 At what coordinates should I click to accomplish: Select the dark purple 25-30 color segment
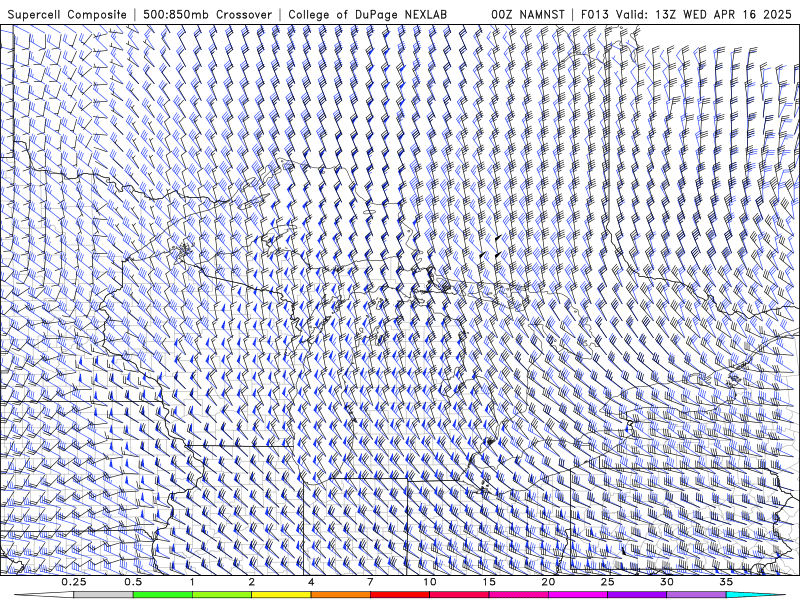pyautogui.click(x=637, y=595)
